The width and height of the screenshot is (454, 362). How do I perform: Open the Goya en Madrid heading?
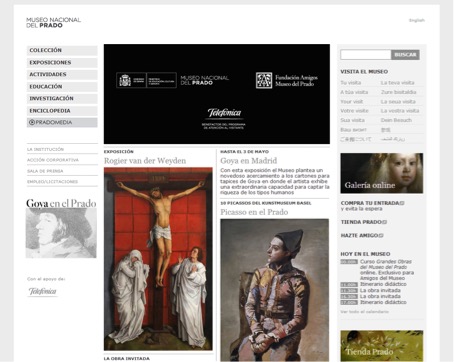click(249, 161)
